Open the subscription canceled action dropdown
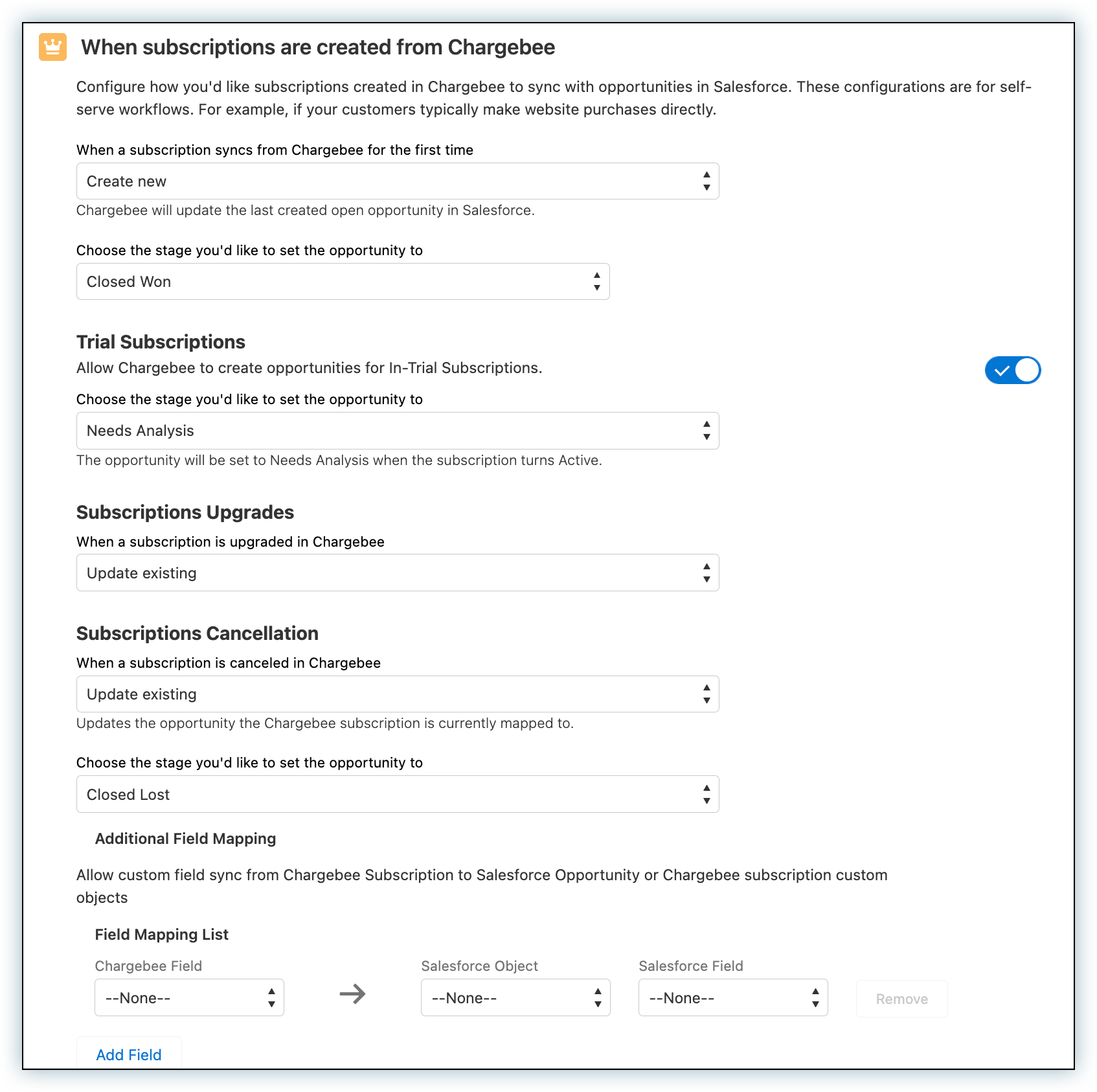This screenshot has width=1097, height=1092. pyautogui.click(x=397, y=694)
